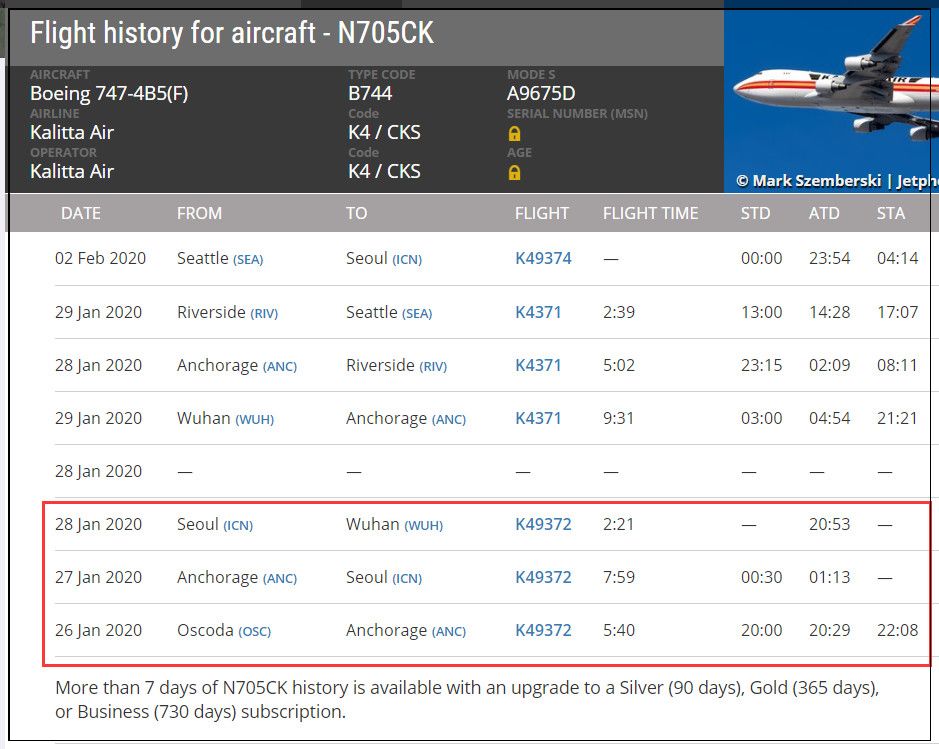The width and height of the screenshot is (939, 749).
Task: Open flight K4371 Riverside to Seattle
Action: 538,312
